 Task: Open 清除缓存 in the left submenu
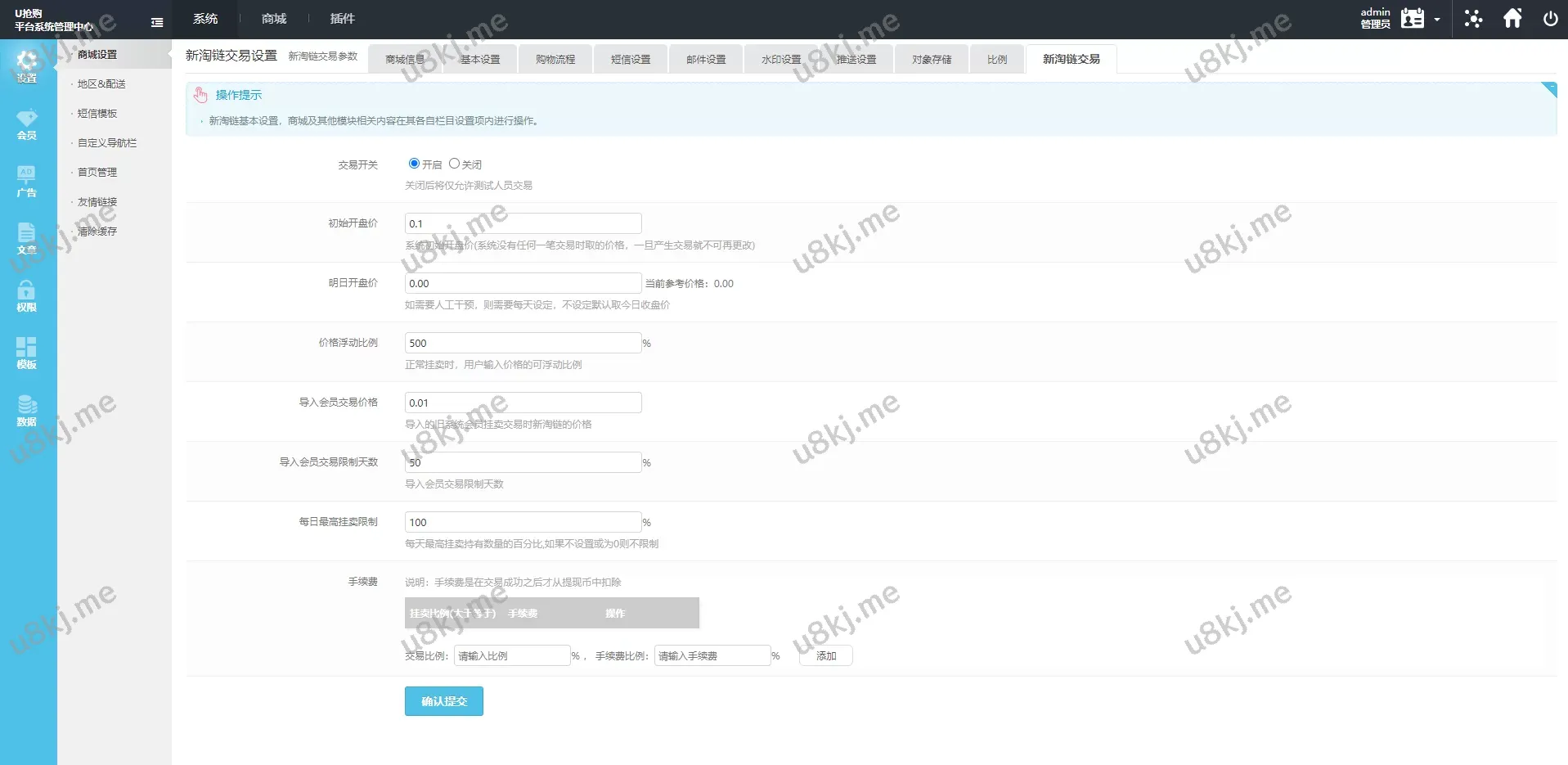(97, 232)
